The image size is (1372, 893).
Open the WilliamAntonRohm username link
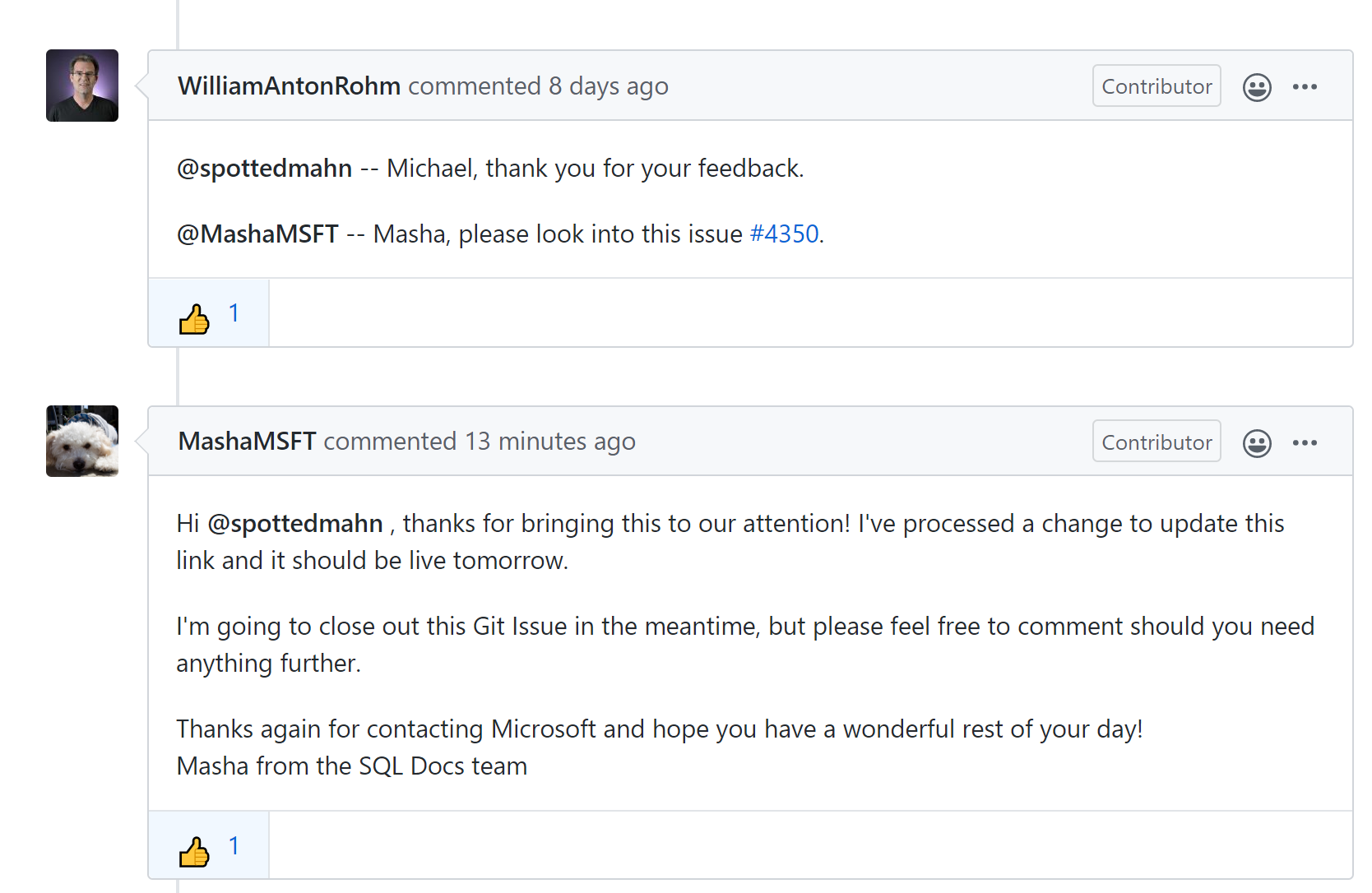click(290, 86)
